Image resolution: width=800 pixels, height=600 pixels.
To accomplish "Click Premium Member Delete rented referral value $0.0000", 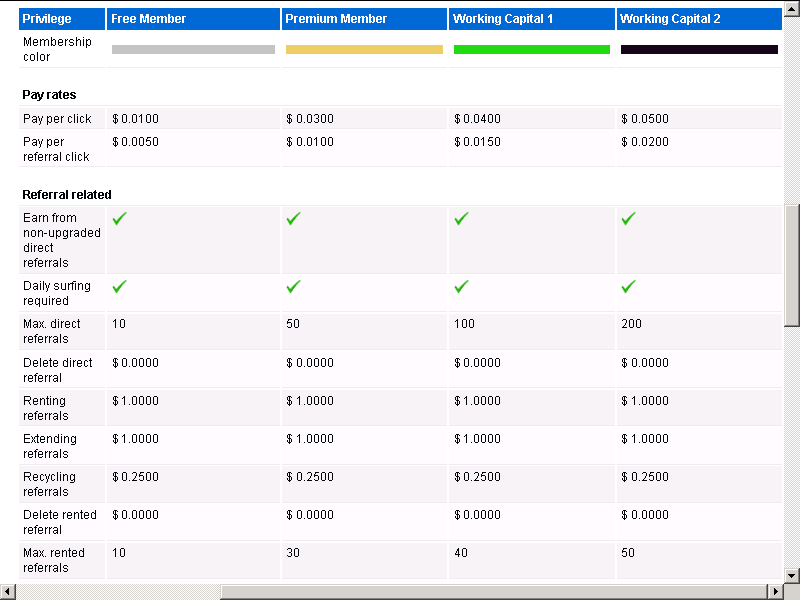I will 310,515.
